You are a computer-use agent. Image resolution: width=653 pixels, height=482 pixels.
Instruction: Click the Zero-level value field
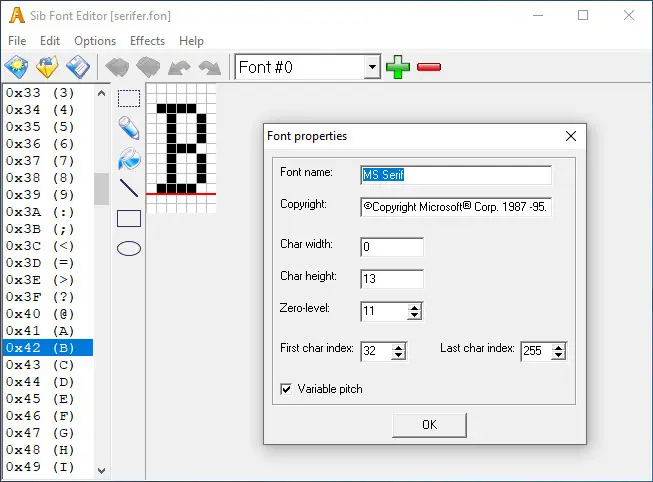(384, 311)
